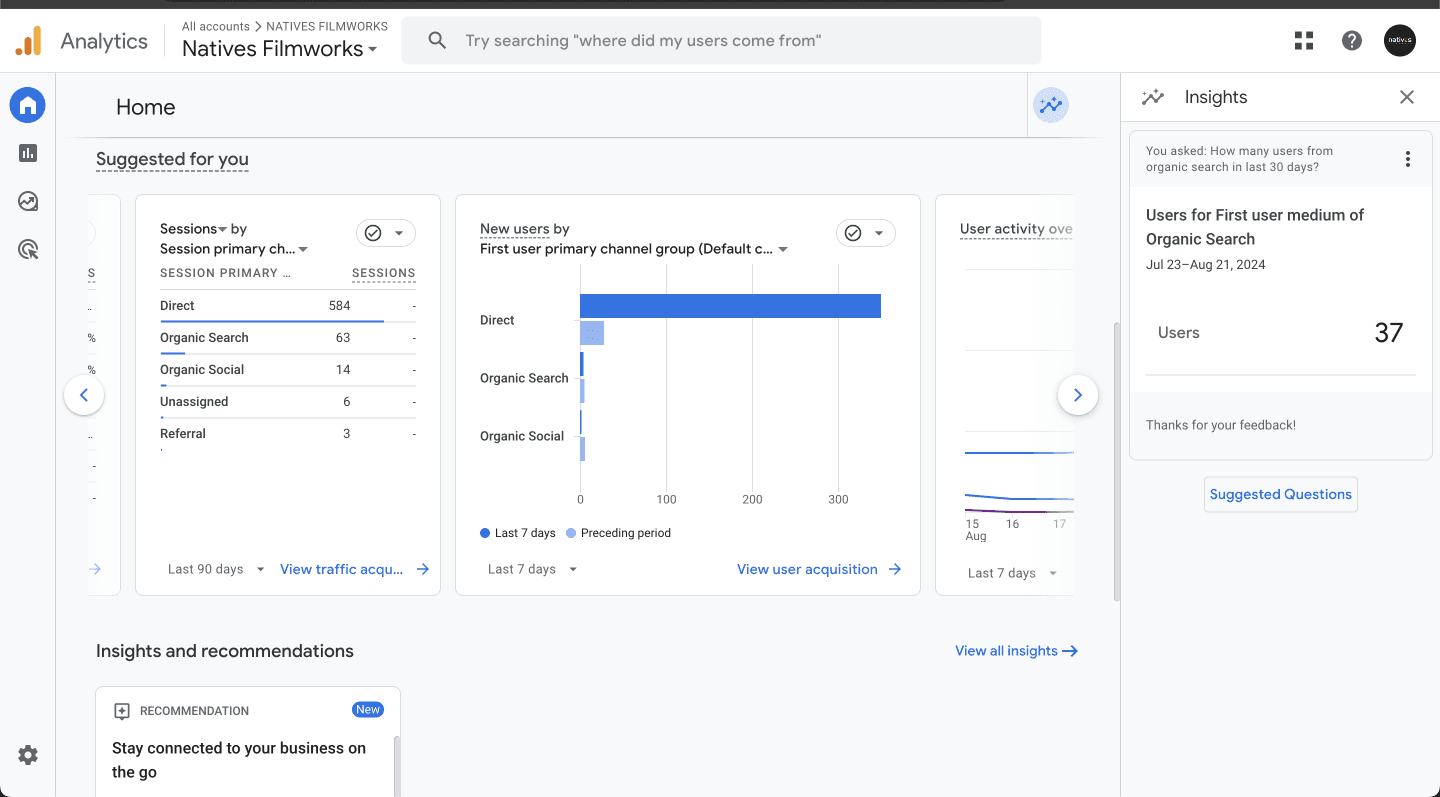The width and height of the screenshot is (1440, 797).
Task: Click the User activity over time card title
Action: (1016, 229)
